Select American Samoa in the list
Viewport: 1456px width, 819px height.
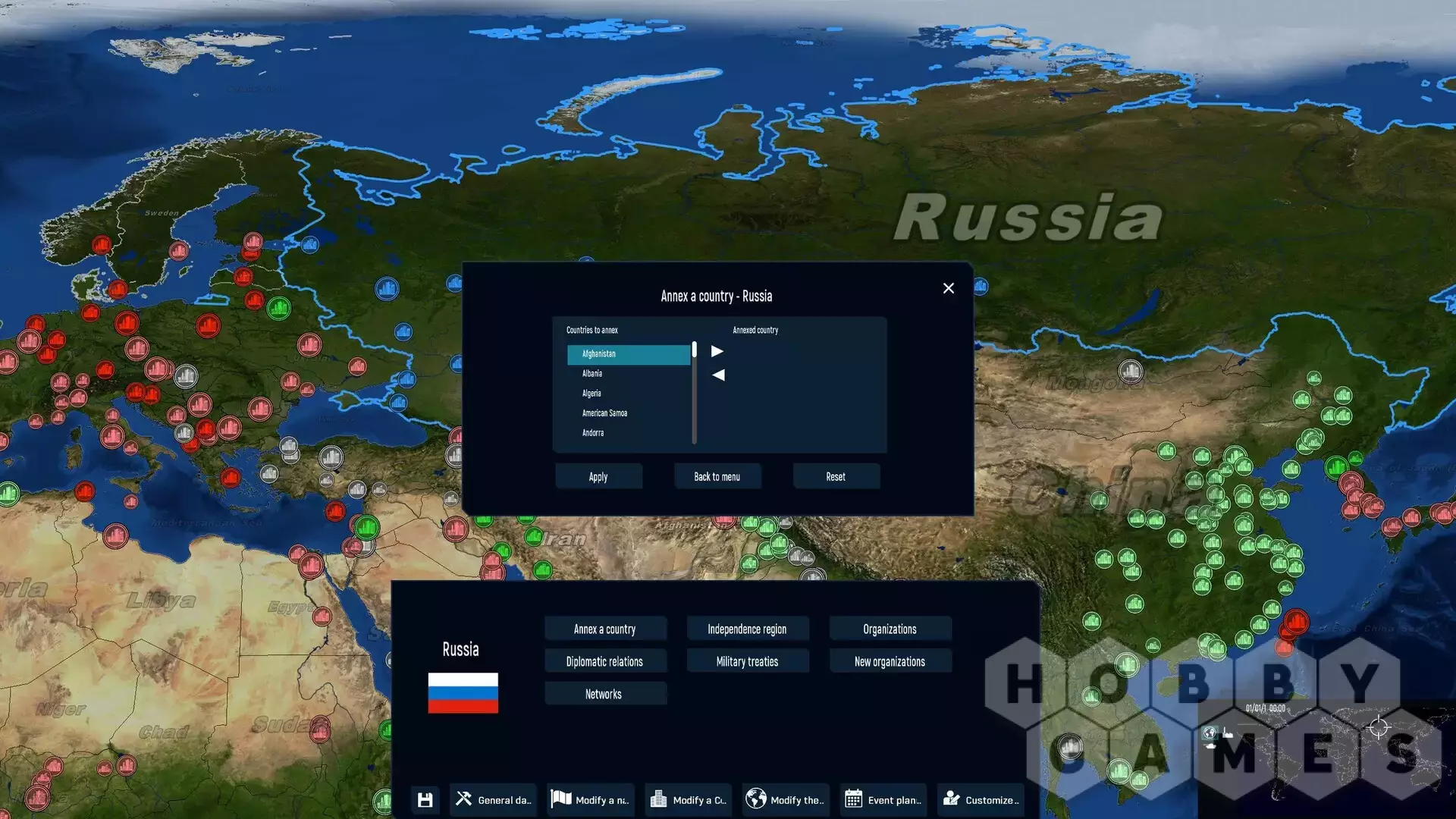pyautogui.click(x=629, y=413)
